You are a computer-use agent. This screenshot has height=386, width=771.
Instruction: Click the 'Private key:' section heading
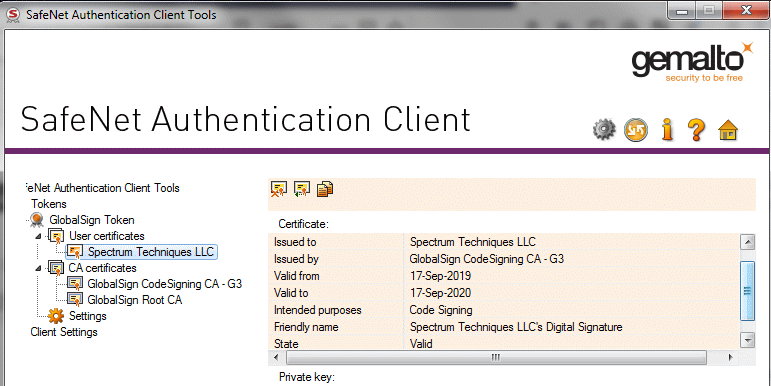(x=307, y=377)
